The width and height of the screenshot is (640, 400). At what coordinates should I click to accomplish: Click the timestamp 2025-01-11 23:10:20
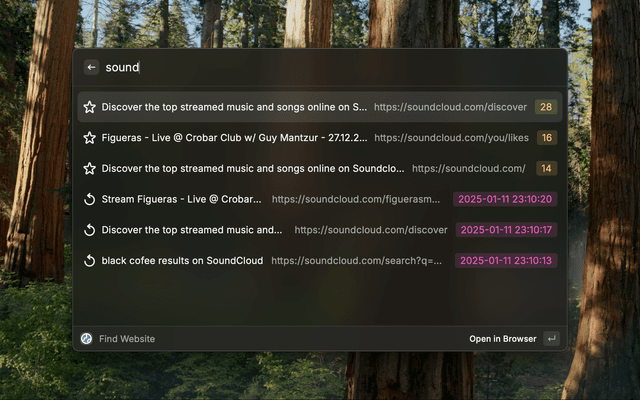coord(505,199)
